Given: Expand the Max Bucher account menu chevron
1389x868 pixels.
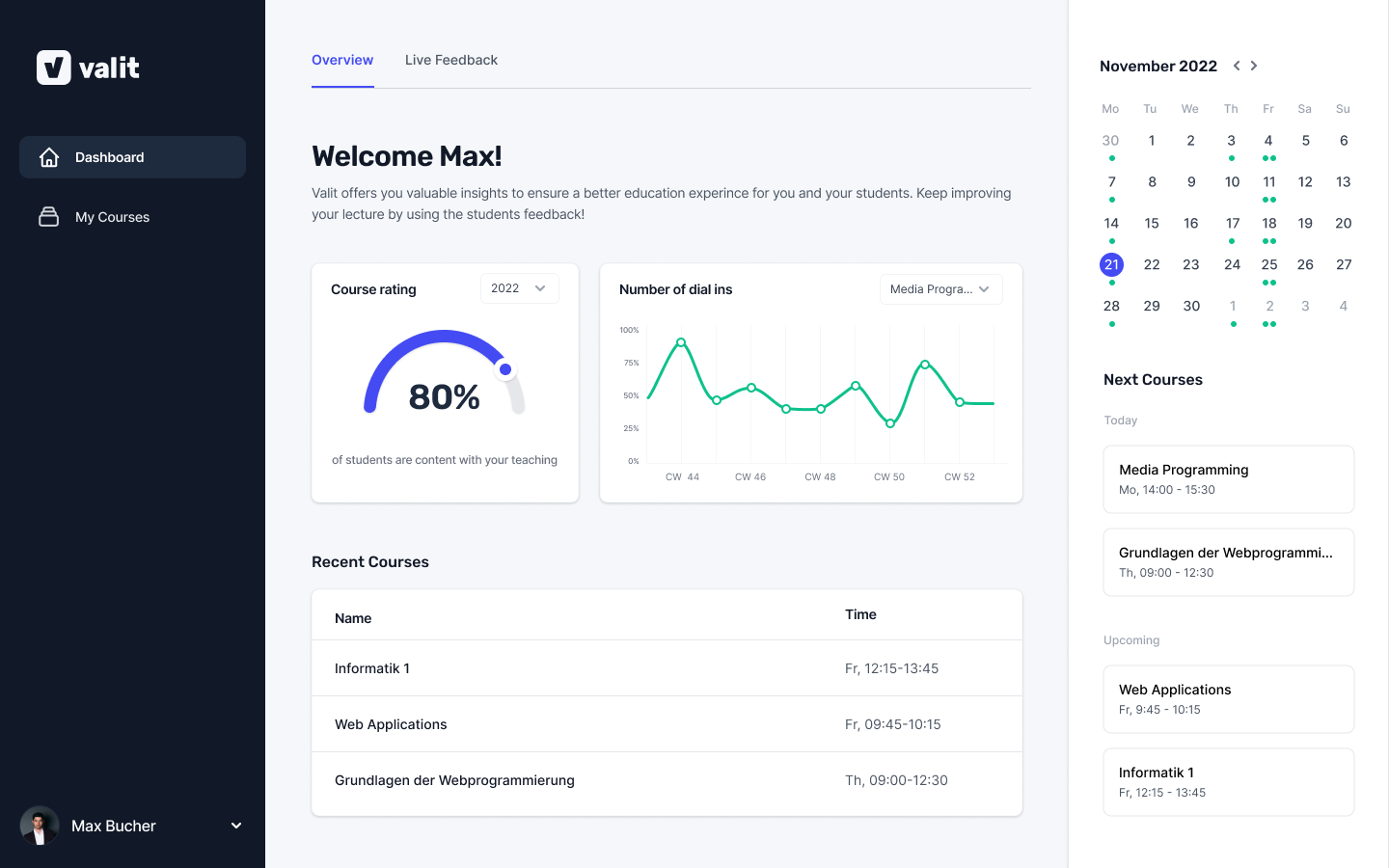Looking at the screenshot, I should coord(236,826).
